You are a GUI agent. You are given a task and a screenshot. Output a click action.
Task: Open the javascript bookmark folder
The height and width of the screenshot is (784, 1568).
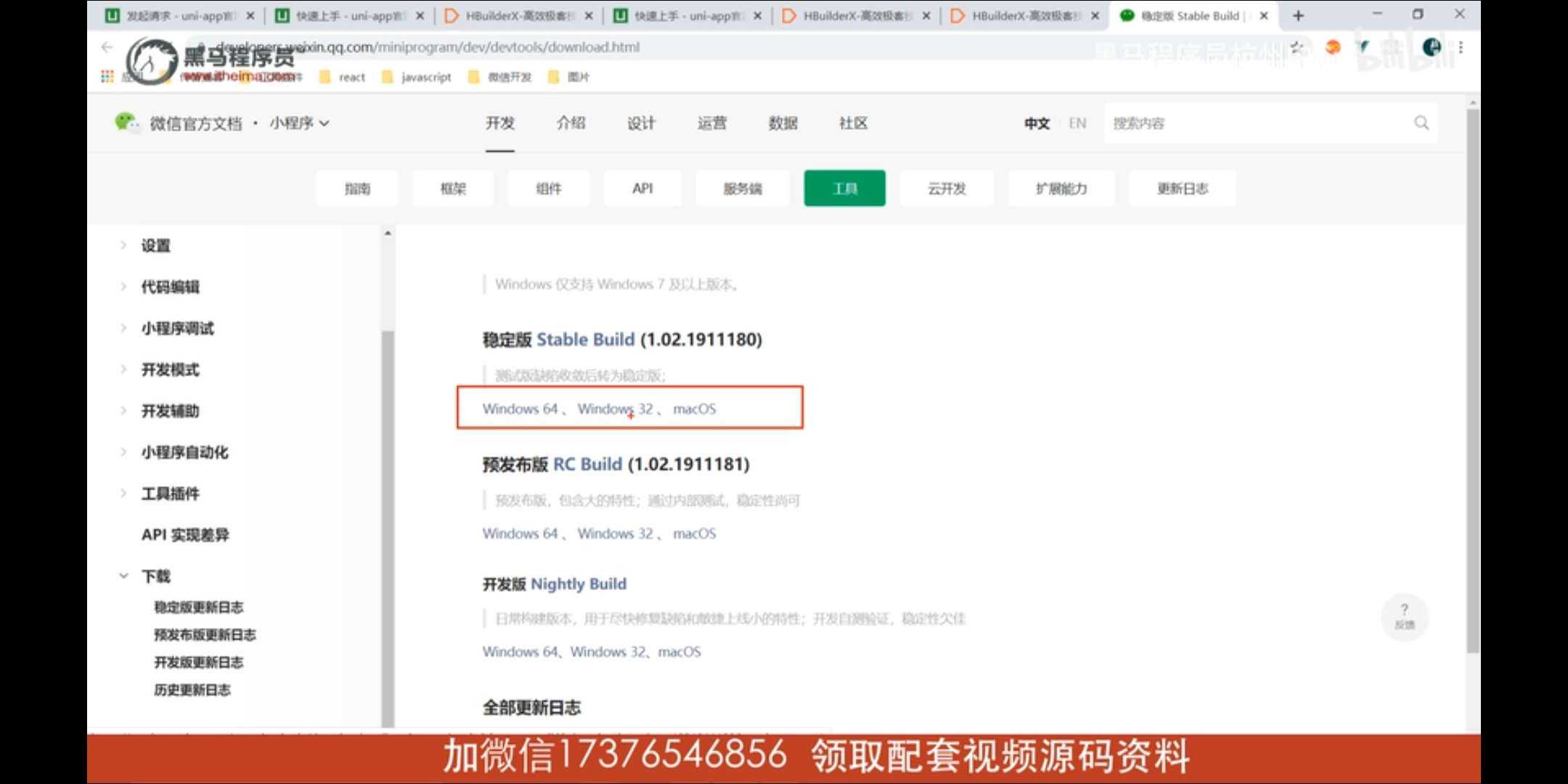[x=416, y=77]
